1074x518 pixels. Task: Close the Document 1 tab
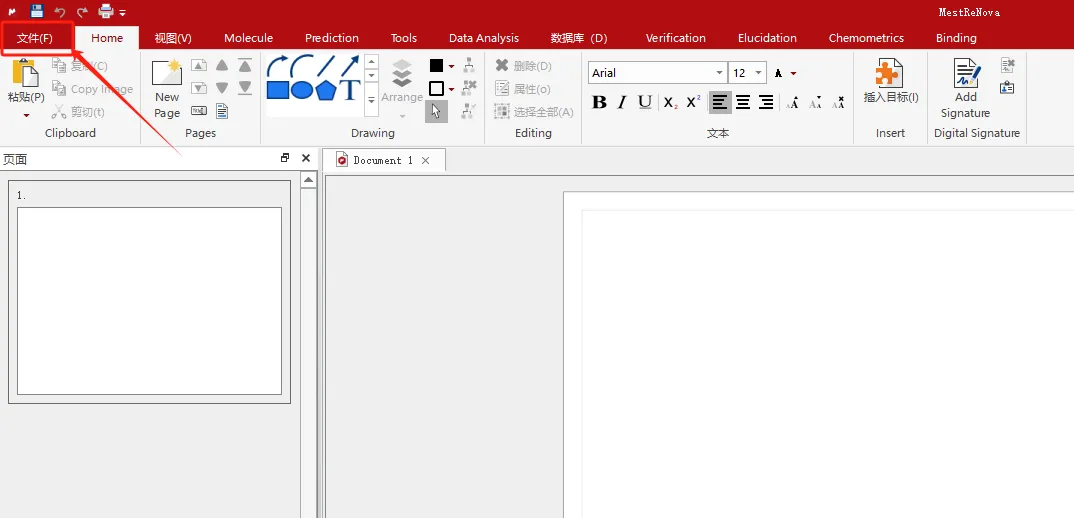coord(425,160)
